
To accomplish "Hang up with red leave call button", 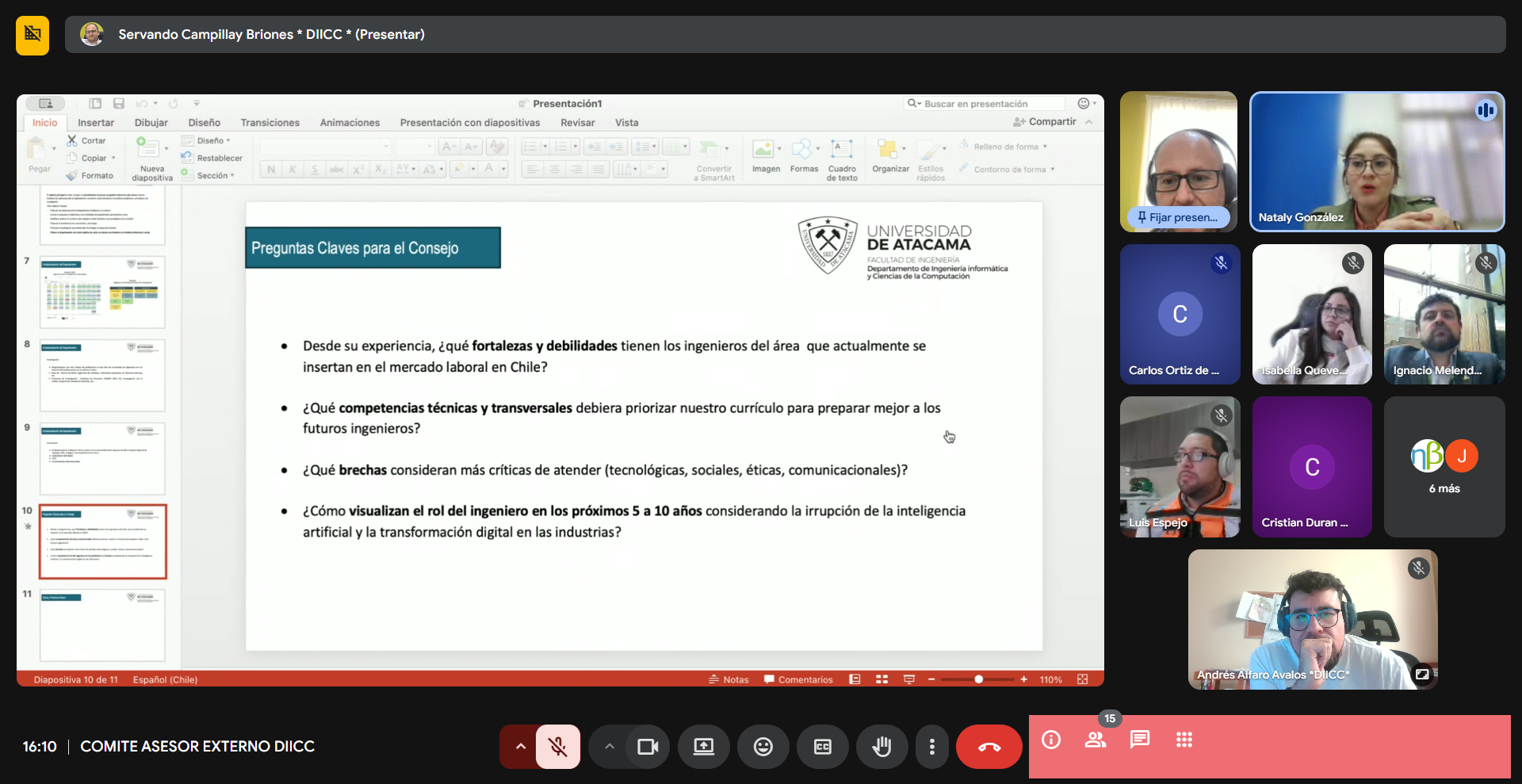I will click(989, 747).
